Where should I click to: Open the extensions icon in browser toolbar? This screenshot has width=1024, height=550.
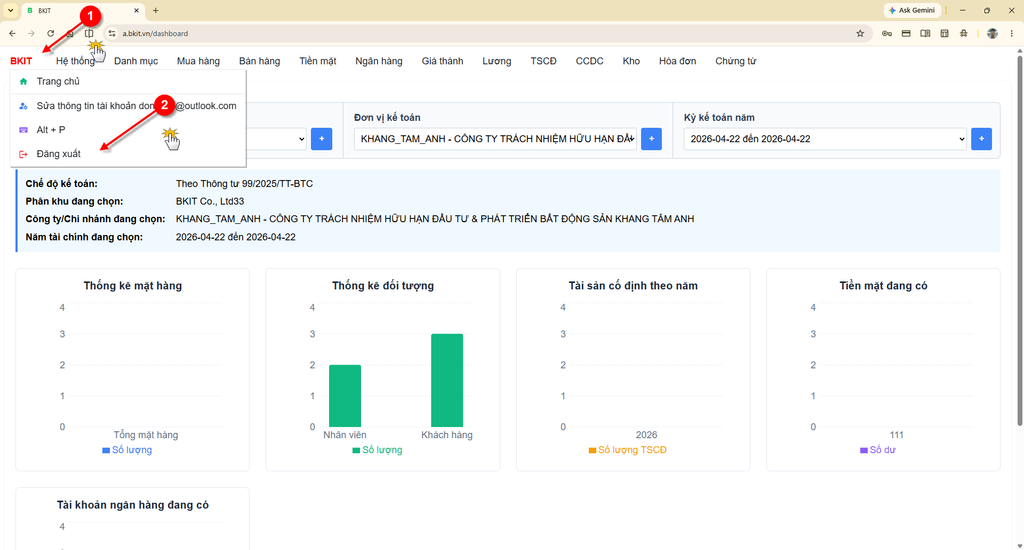(x=964, y=33)
